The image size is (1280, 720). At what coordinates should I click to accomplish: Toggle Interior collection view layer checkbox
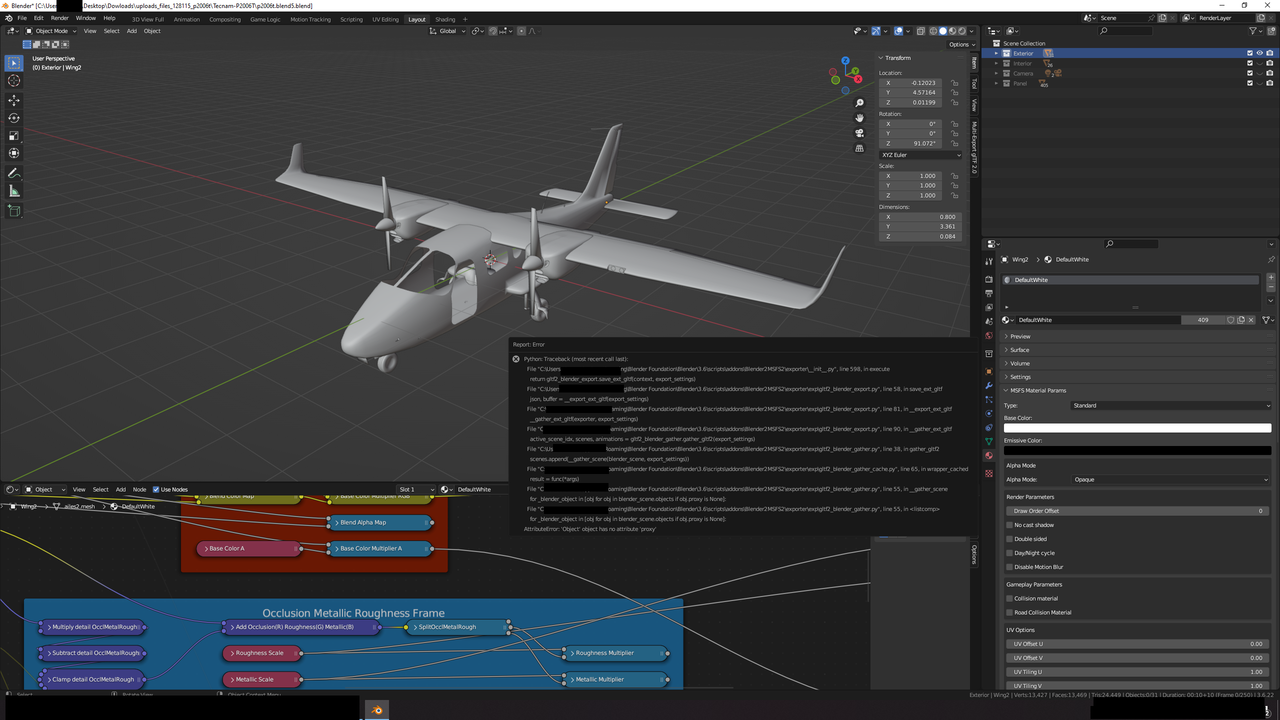coord(1249,63)
